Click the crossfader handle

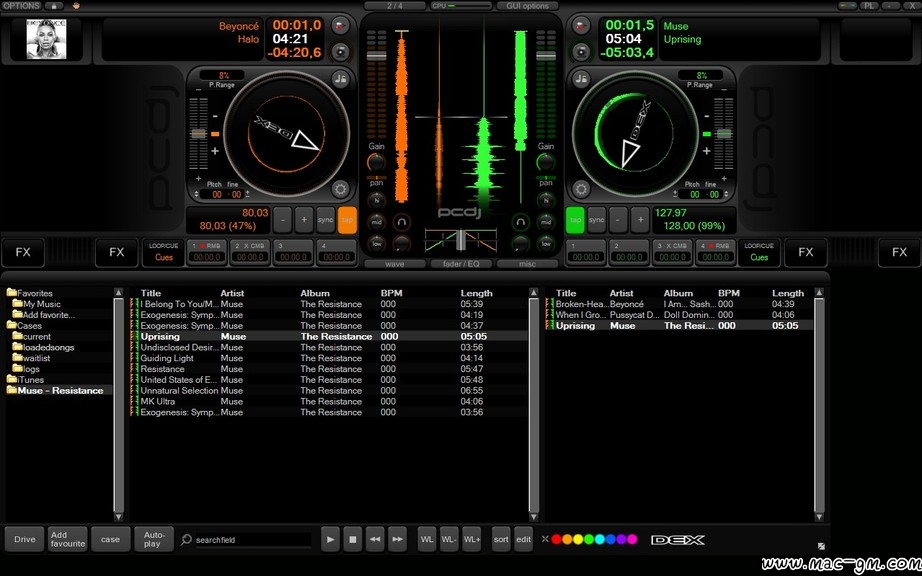461,240
